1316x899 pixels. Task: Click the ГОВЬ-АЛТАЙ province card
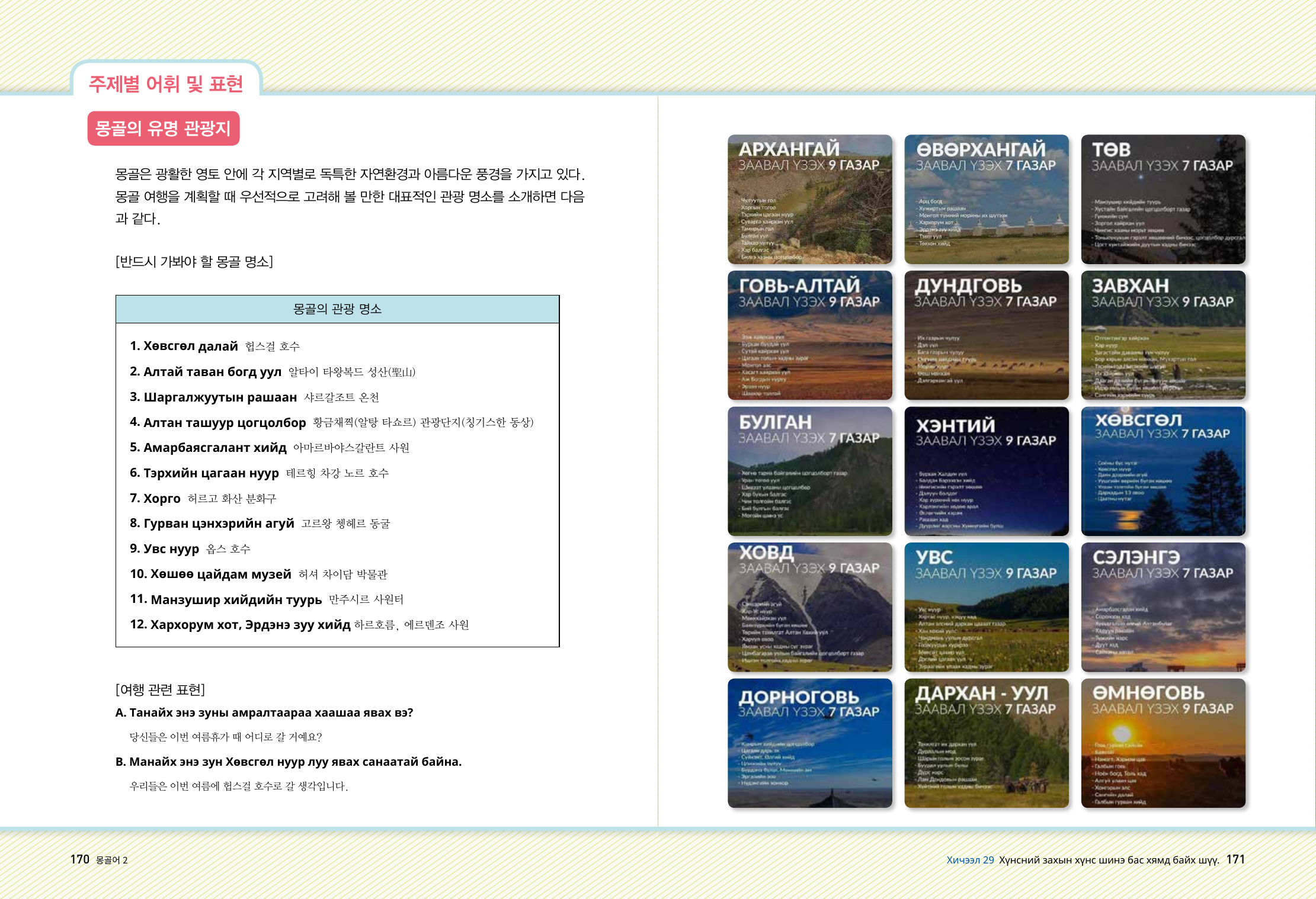click(x=809, y=335)
